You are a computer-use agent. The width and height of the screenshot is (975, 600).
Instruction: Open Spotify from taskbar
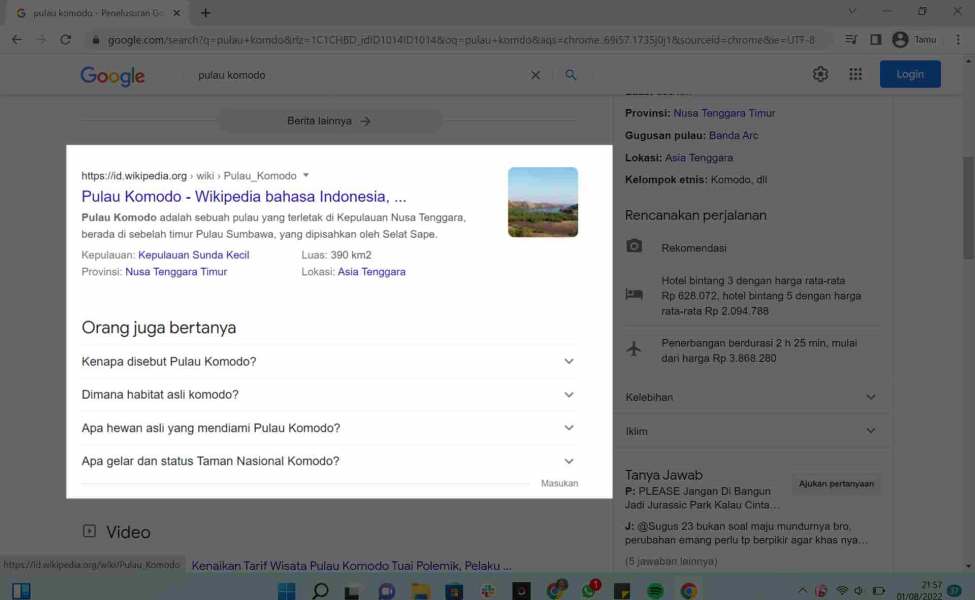[655, 591]
